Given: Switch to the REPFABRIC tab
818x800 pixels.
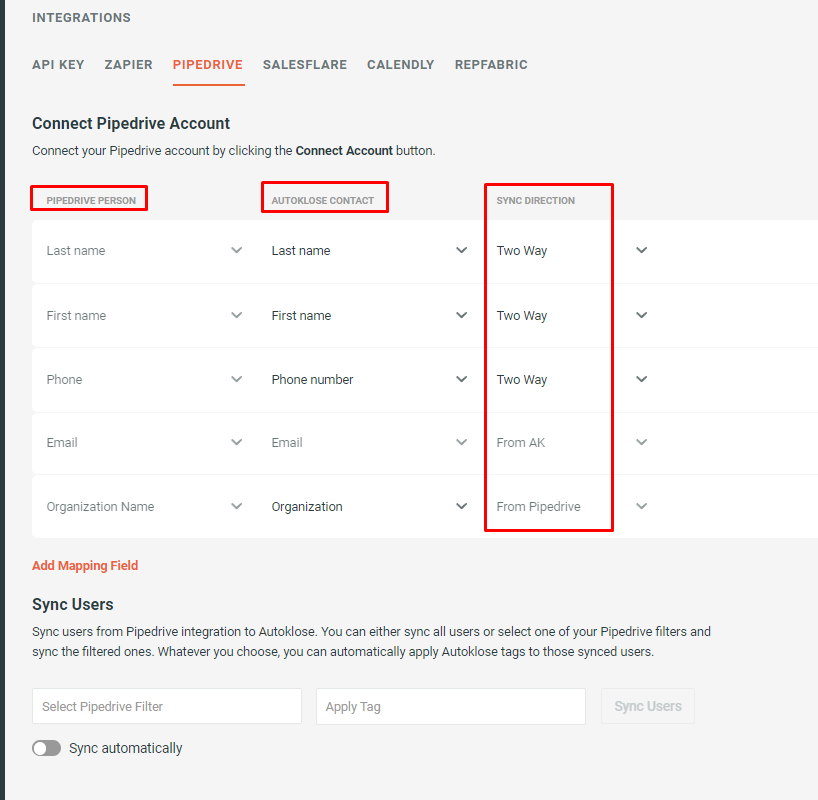Looking at the screenshot, I should point(491,65).
